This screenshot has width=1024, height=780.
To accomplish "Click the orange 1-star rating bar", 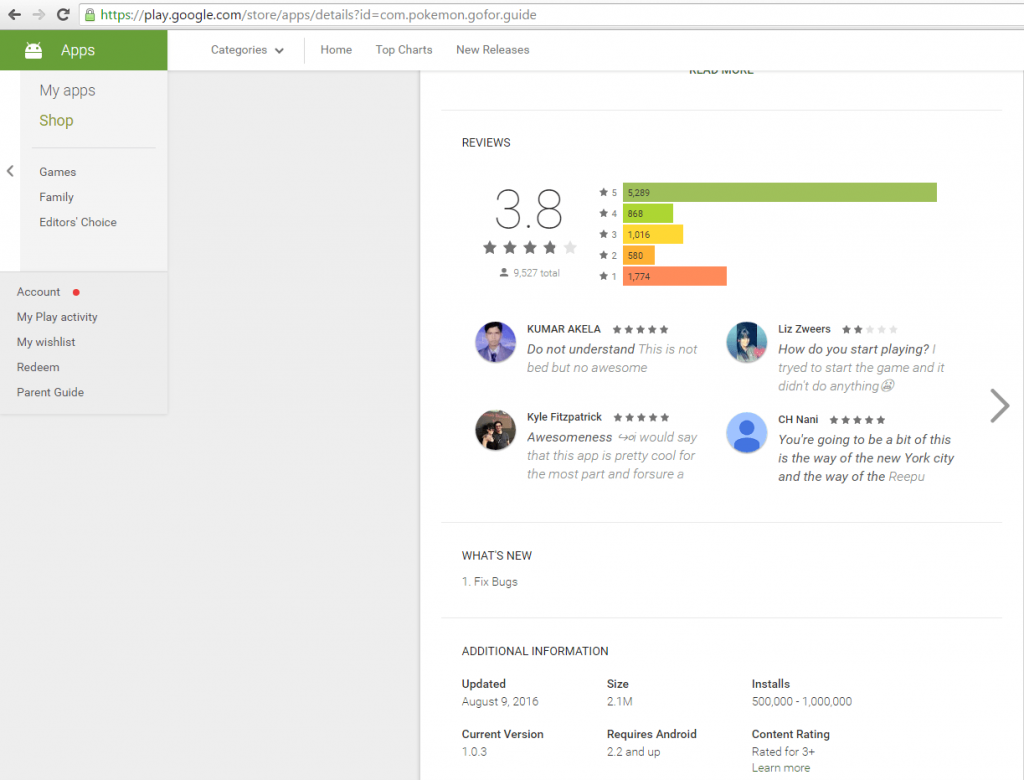I will click(675, 276).
